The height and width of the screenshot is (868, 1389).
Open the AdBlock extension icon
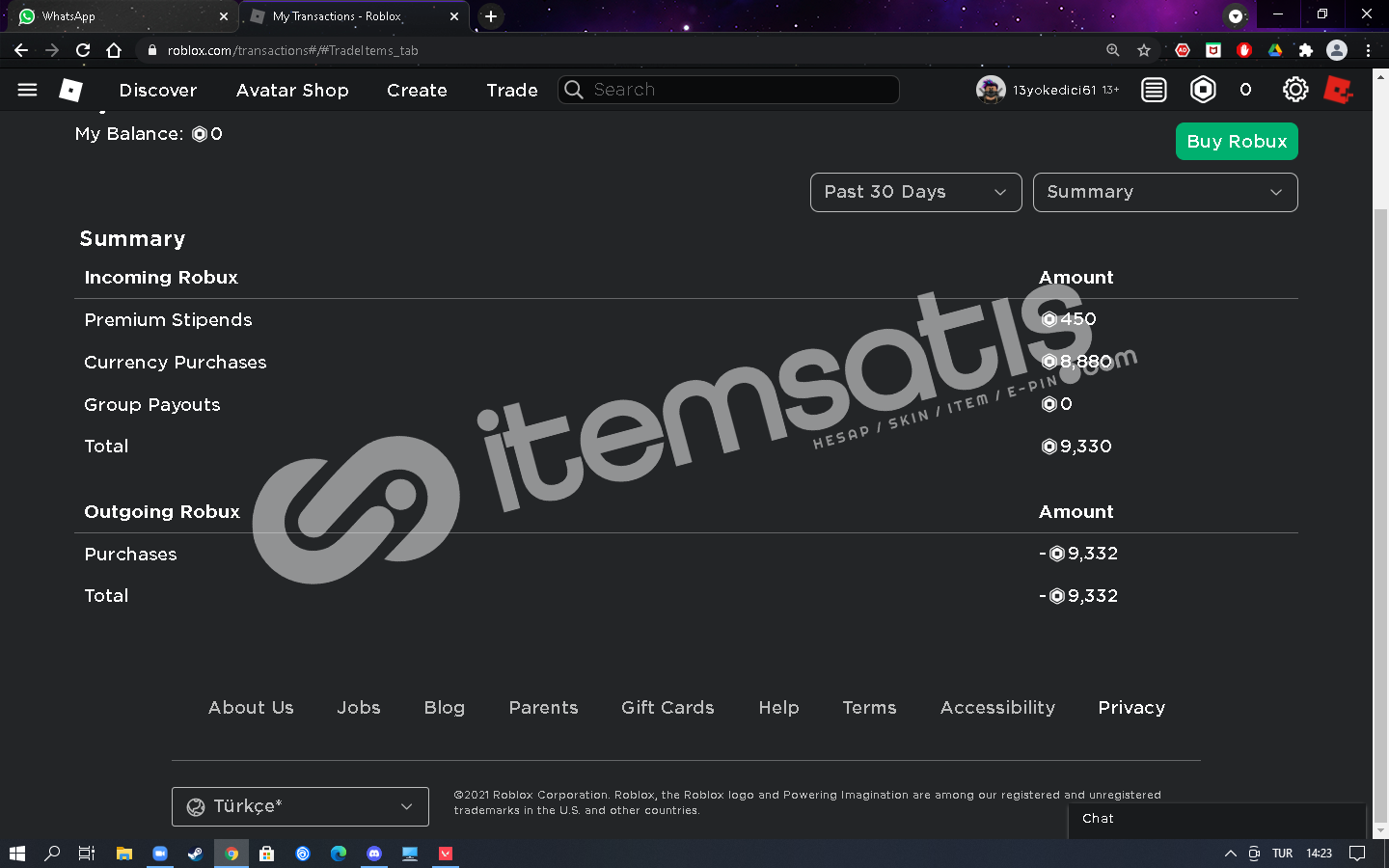tap(1183, 50)
